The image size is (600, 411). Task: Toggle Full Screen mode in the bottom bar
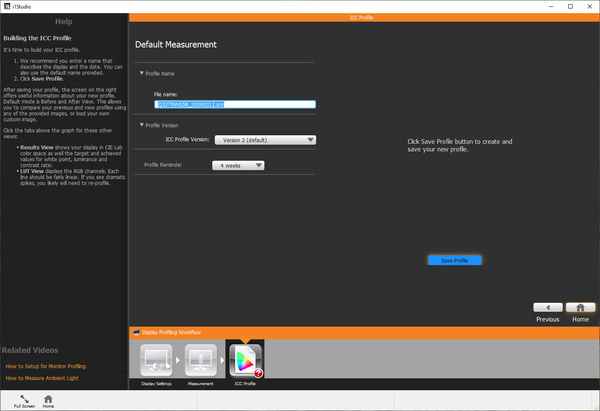24,400
